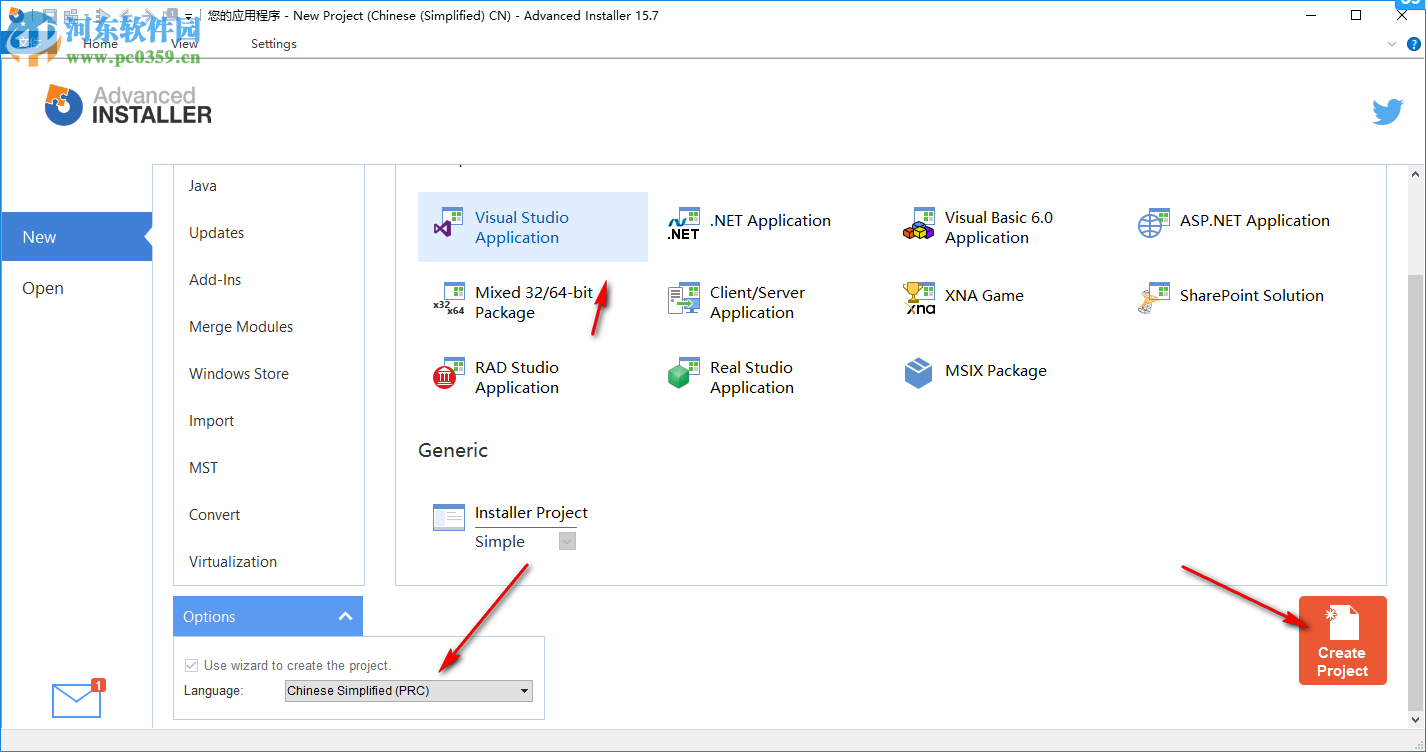Click the XNA Game label

984,296
